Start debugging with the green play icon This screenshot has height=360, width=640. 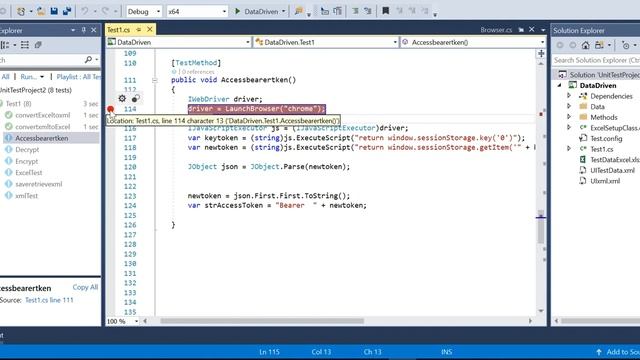click(x=238, y=11)
